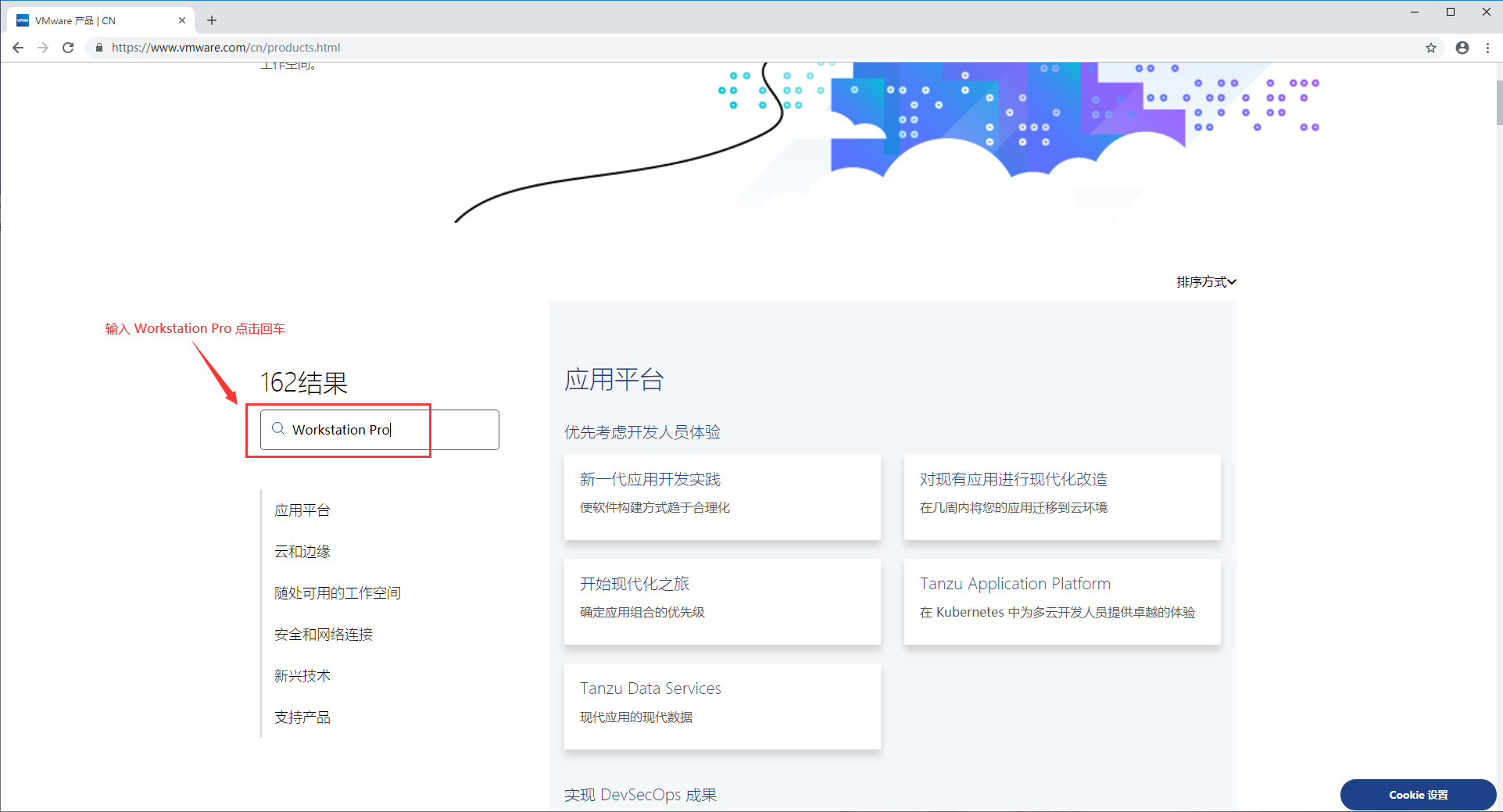Select the 支持产品 filter option

302,717
